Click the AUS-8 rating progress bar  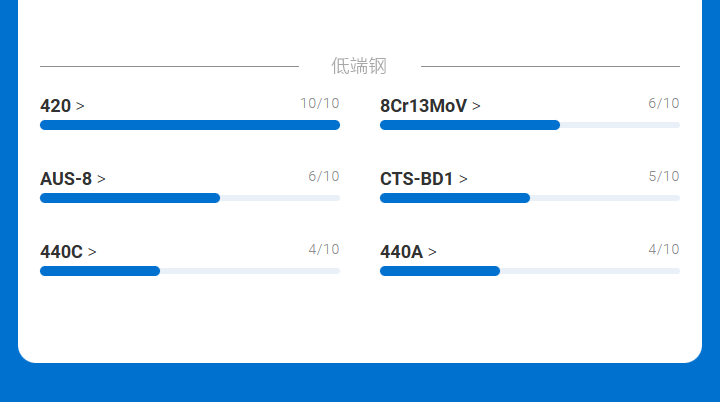click(x=190, y=198)
